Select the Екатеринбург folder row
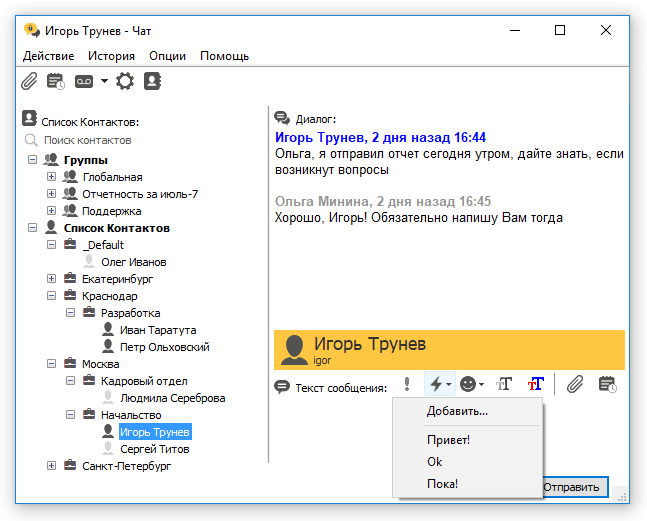The height and width of the screenshot is (521, 647). (x=117, y=279)
